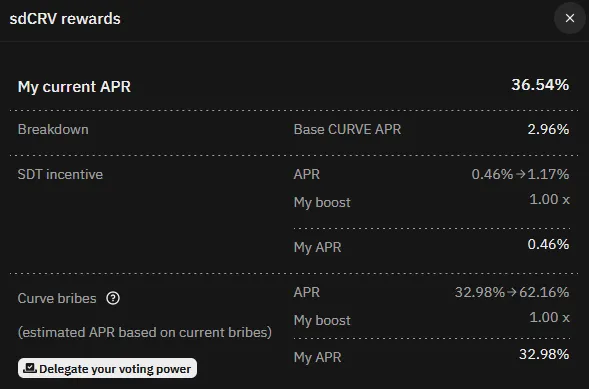This screenshot has height=389, width=589.
Task: Click the Base CURVE APR label
Action: tap(347, 130)
